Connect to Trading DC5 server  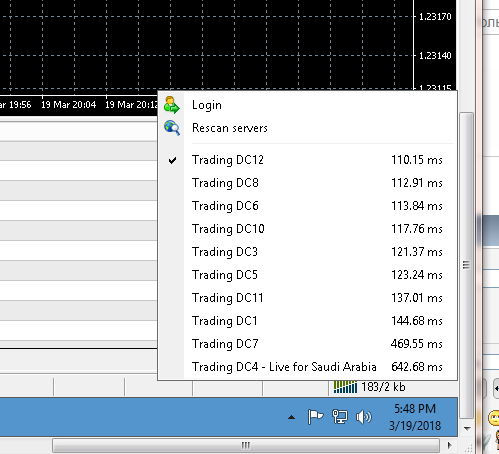point(307,275)
